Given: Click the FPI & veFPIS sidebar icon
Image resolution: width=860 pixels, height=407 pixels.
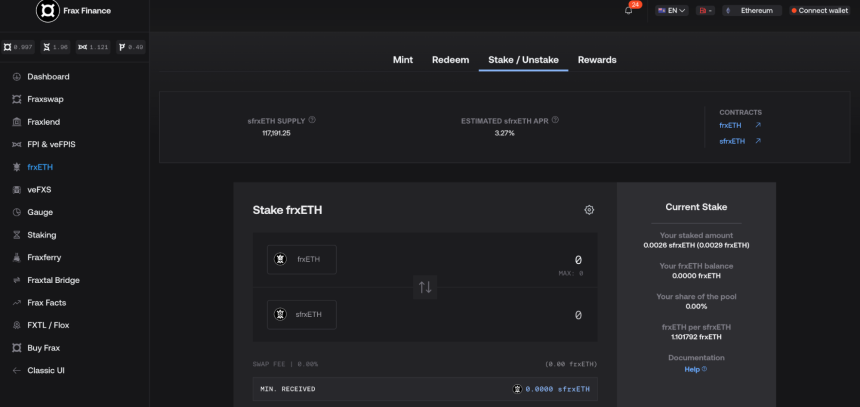Looking at the screenshot, I should click(x=16, y=144).
